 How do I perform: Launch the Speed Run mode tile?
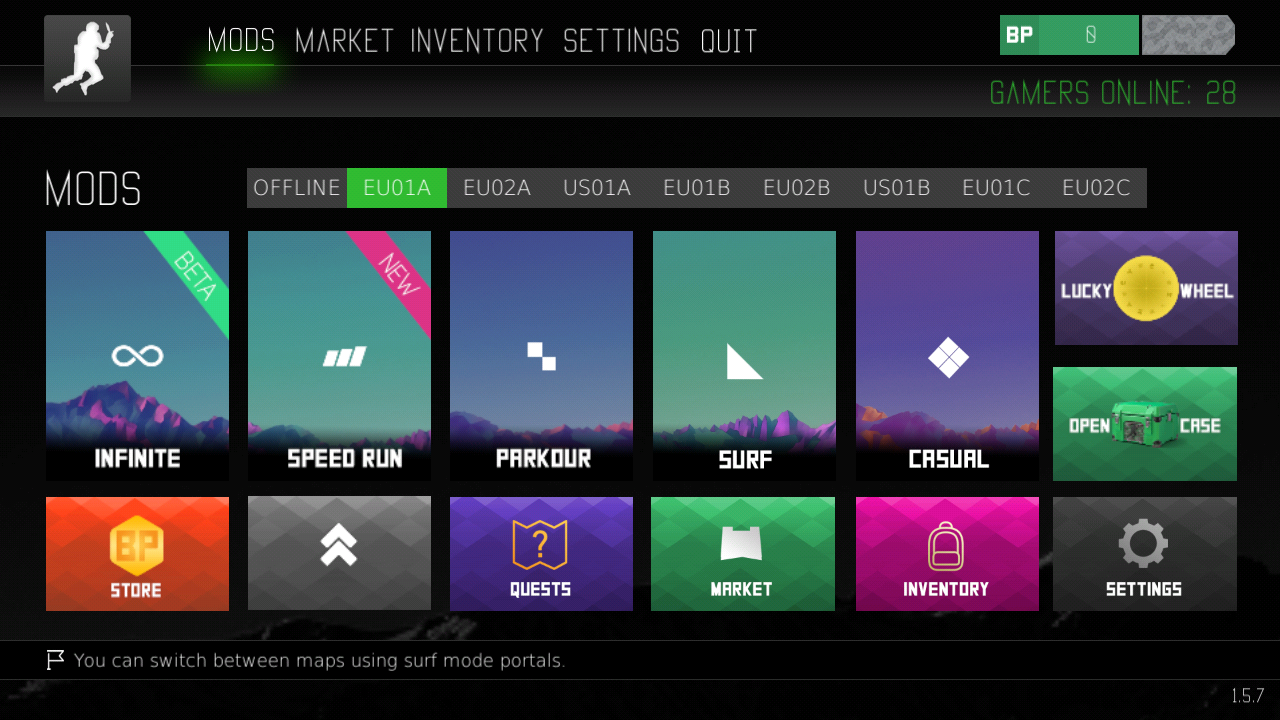pyautogui.click(x=339, y=356)
